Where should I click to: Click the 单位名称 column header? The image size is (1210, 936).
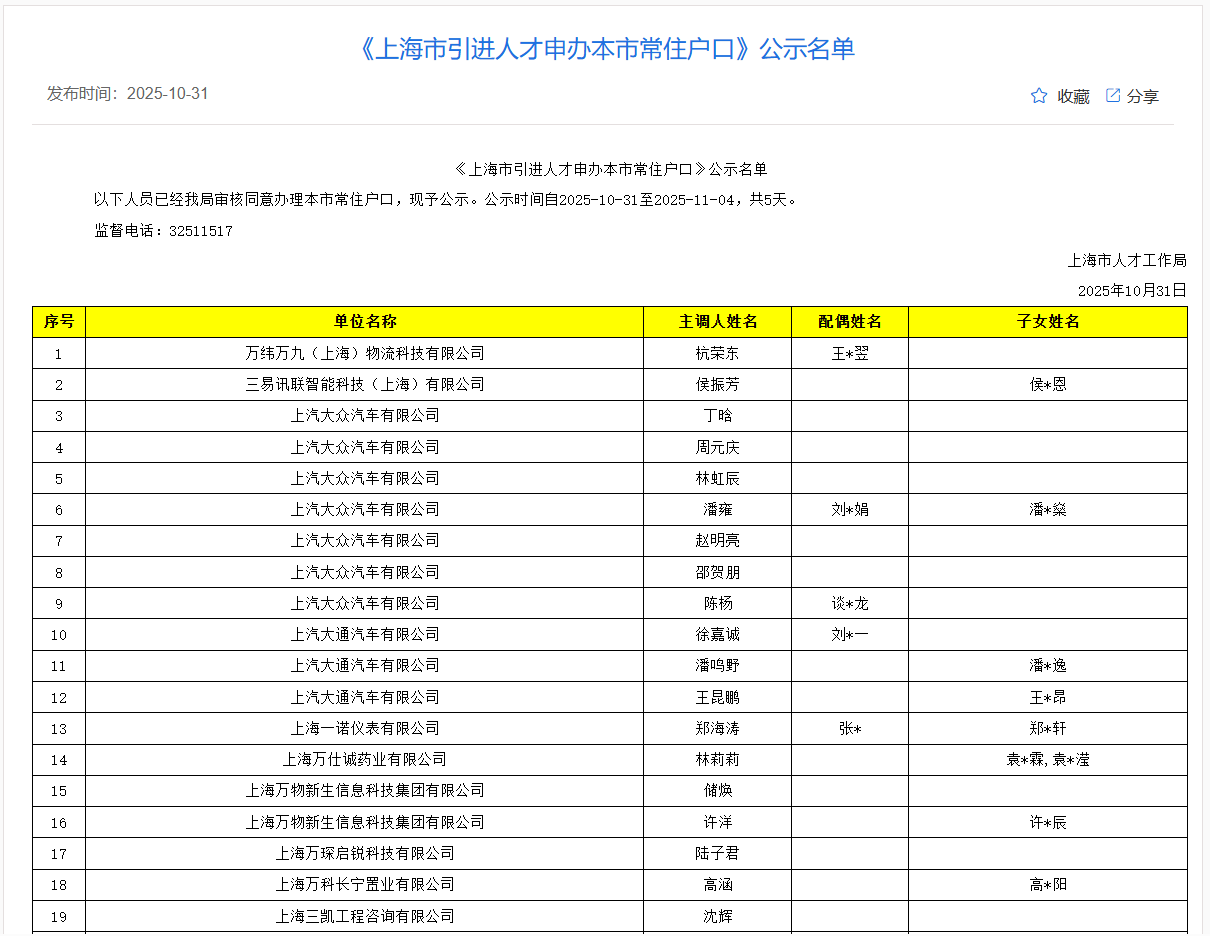[365, 322]
